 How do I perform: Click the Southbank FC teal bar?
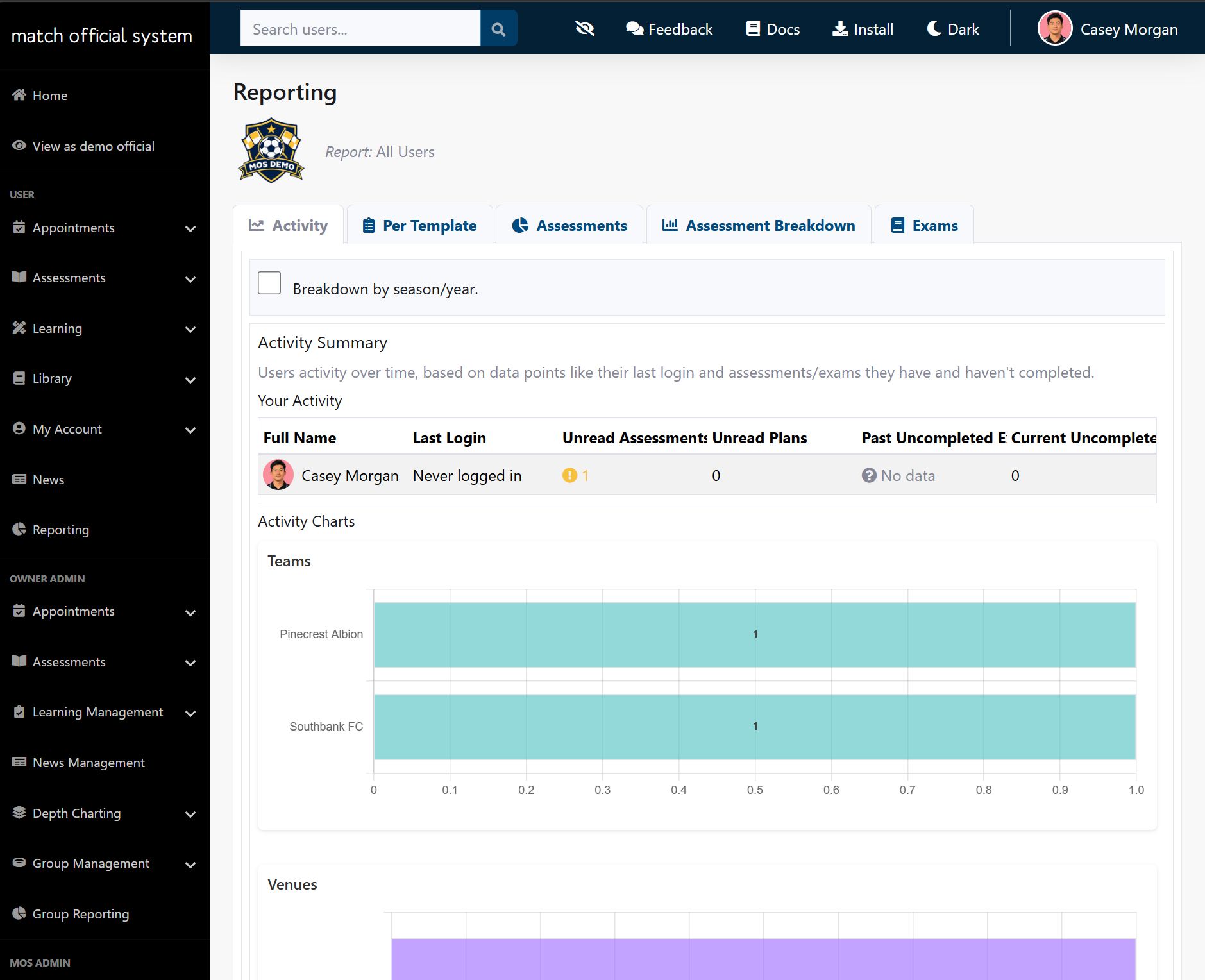(x=755, y=727)
